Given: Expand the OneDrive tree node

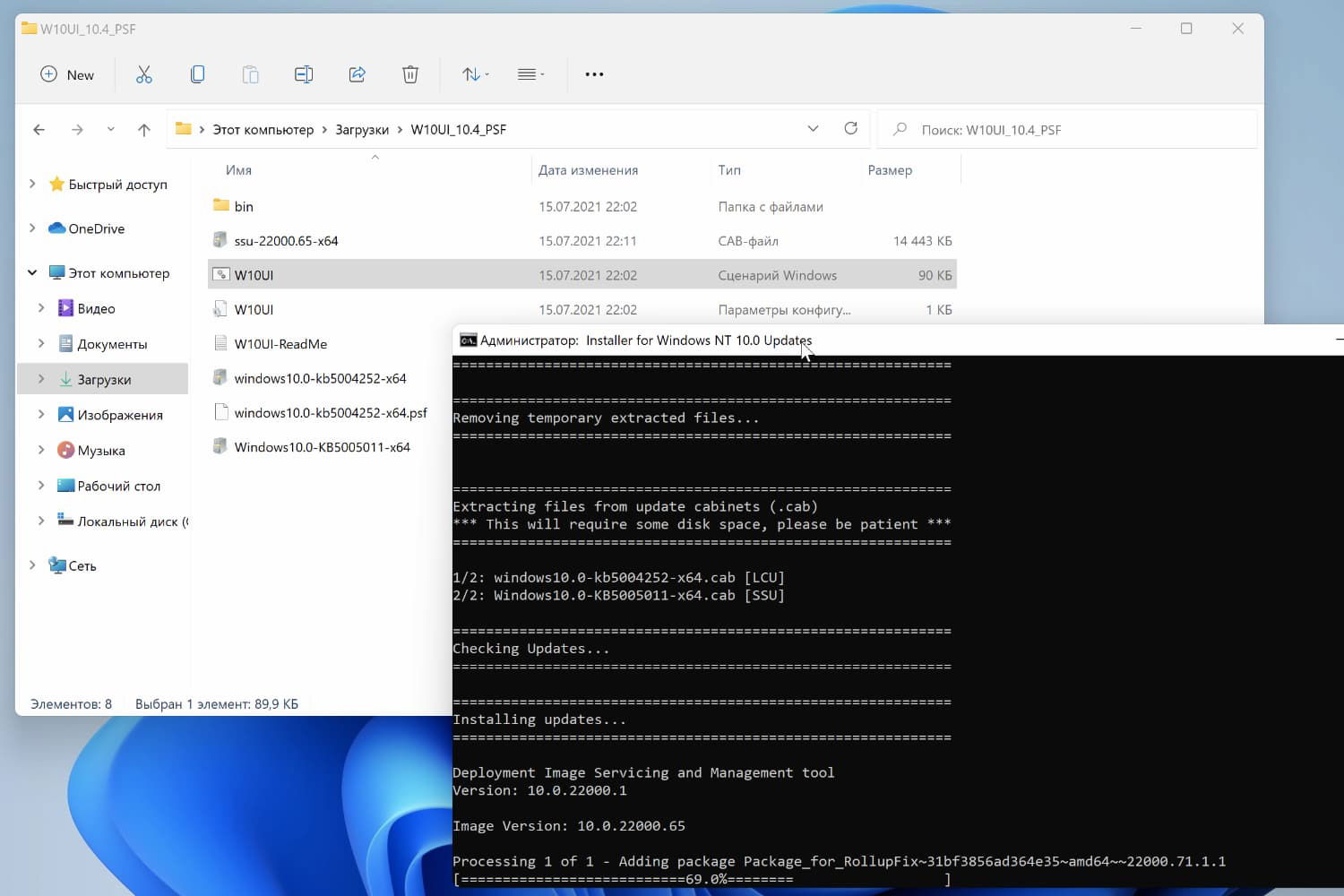Looking at the screenshot, I should coord(32,228).
